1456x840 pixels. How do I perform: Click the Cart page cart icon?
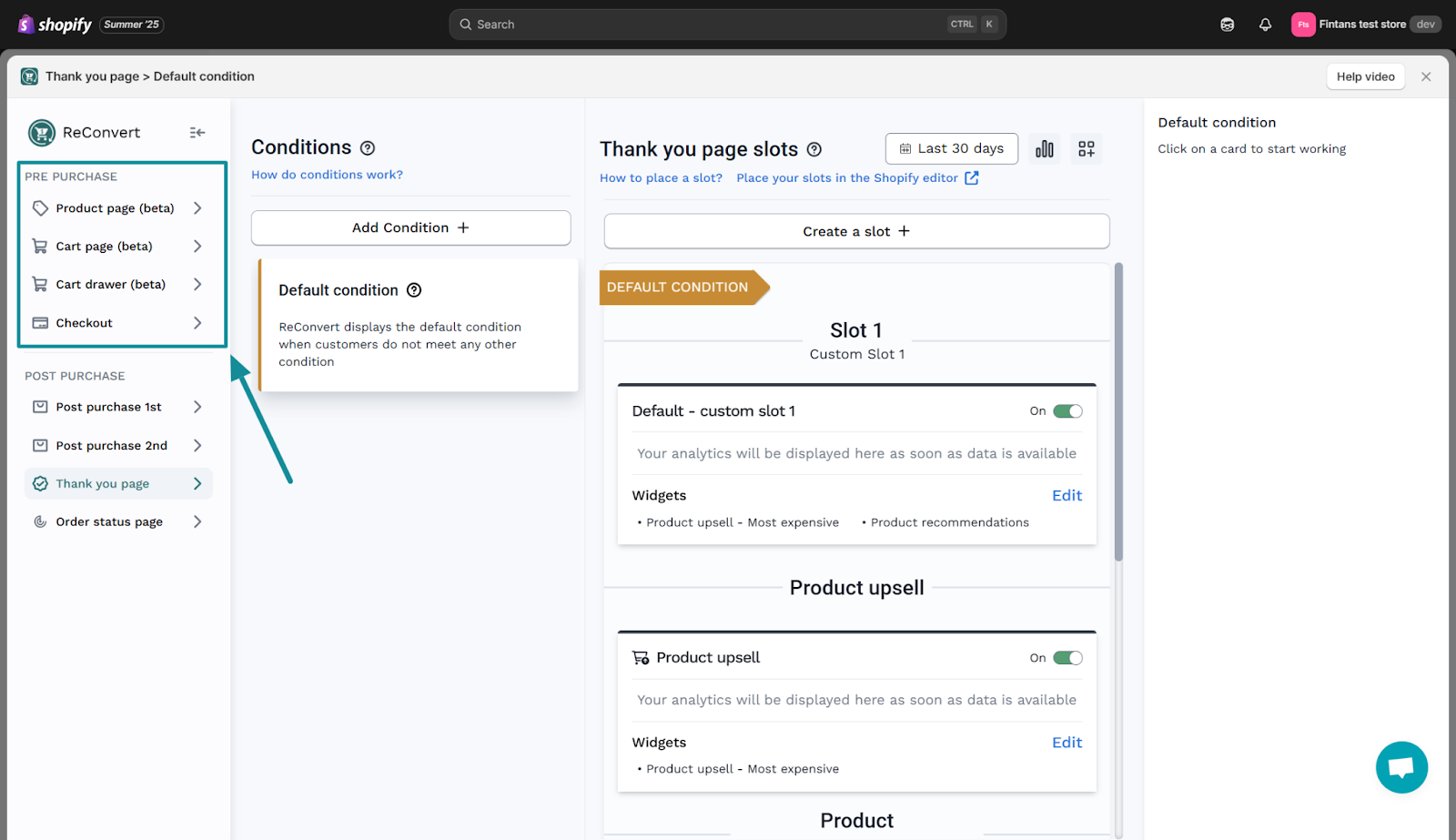tap(40, 247)
